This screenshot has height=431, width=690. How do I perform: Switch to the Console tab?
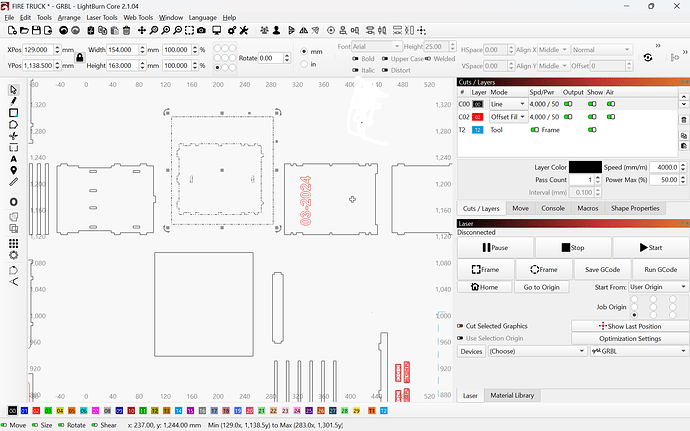click(553, 208)
